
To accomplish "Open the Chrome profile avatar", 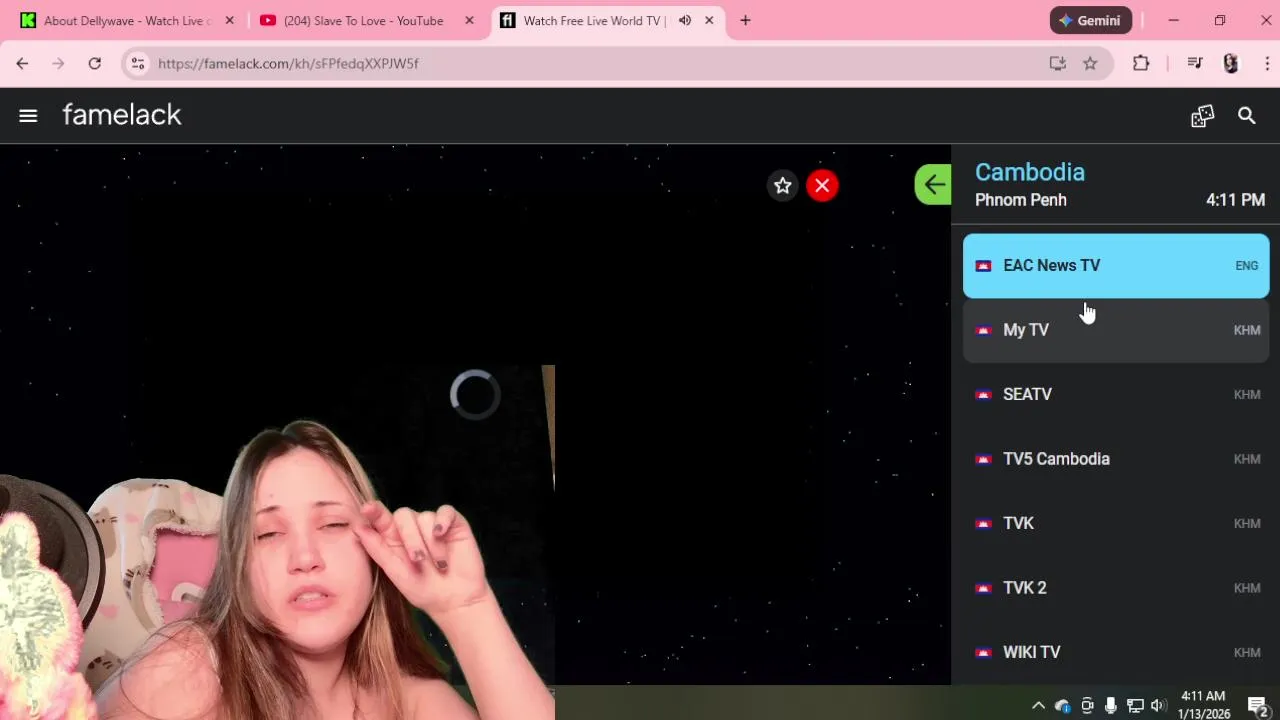I will pyautogui.click(x=1231, y=63).
